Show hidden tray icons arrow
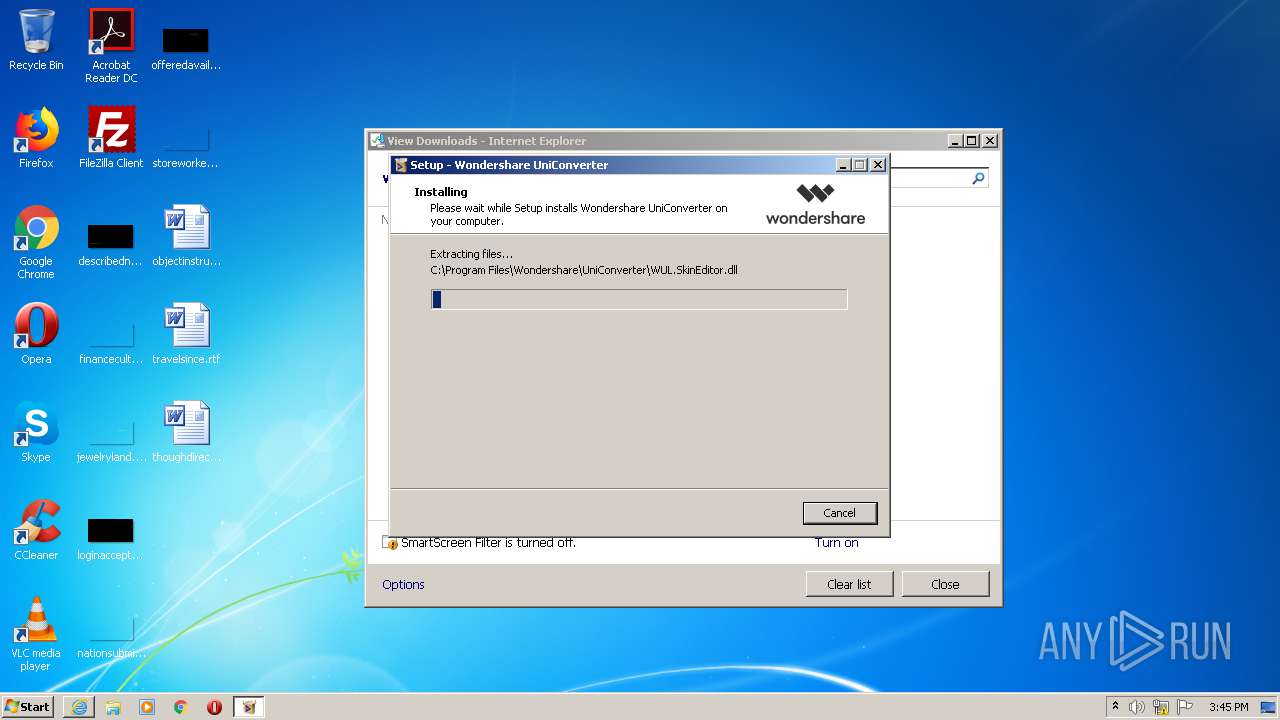The width and height of the screenshot is (1280, 720). (1115, 707)
